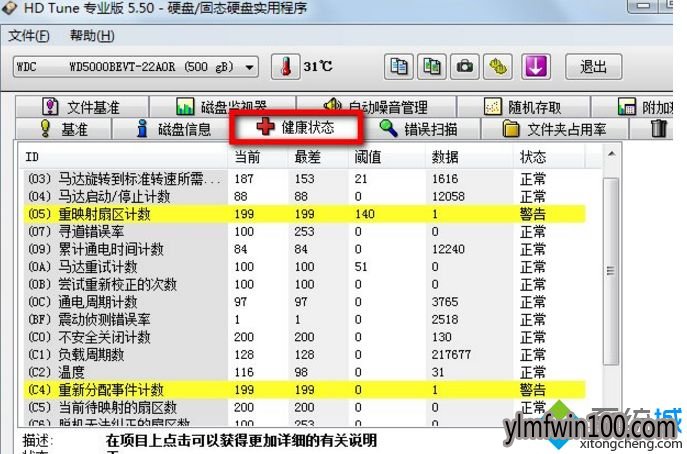Click data value 217677 in C1 row
The image size is (687, 454).
[451, 355]
